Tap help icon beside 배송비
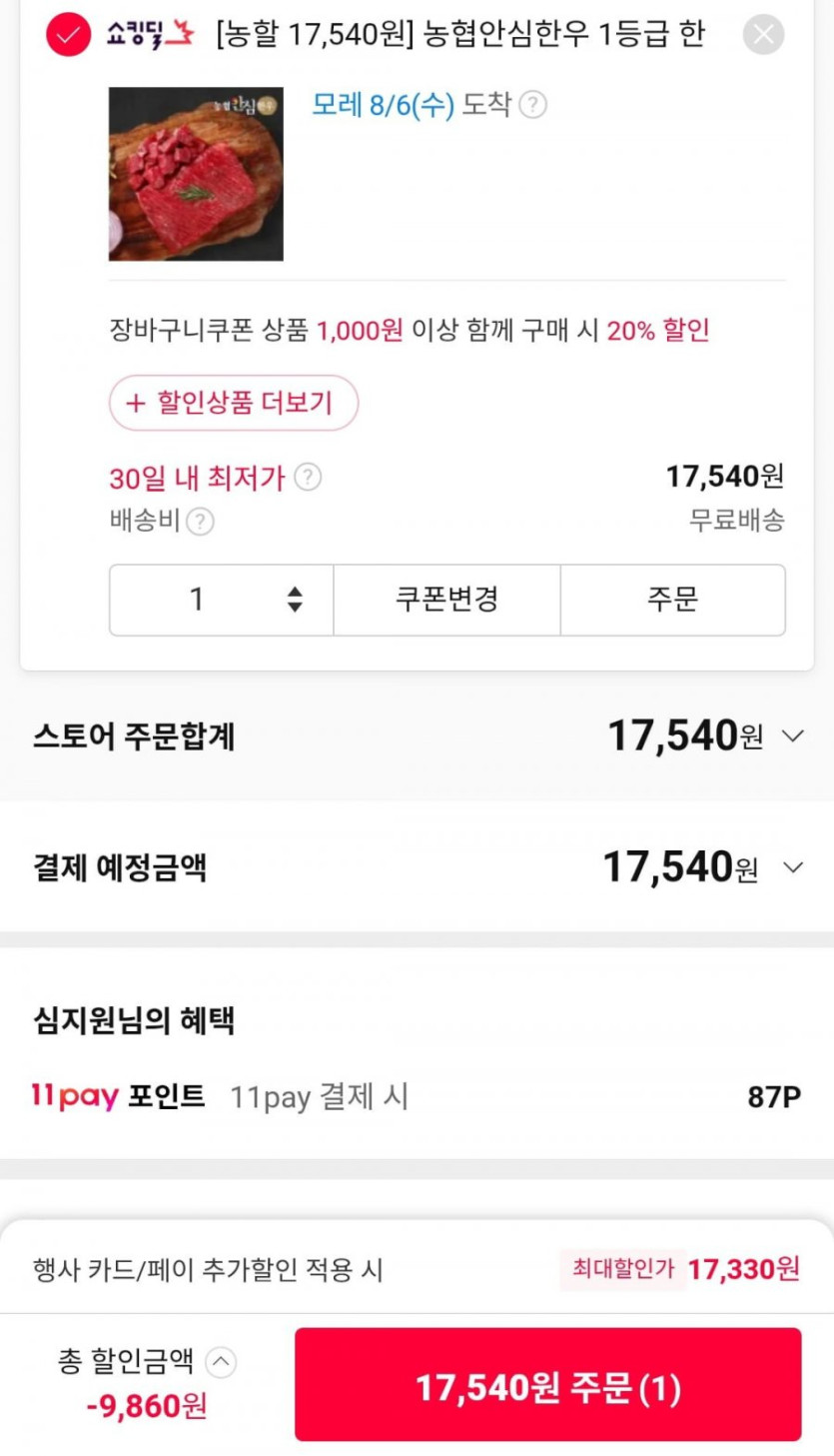834x1456 pixels. pos(201,522)
